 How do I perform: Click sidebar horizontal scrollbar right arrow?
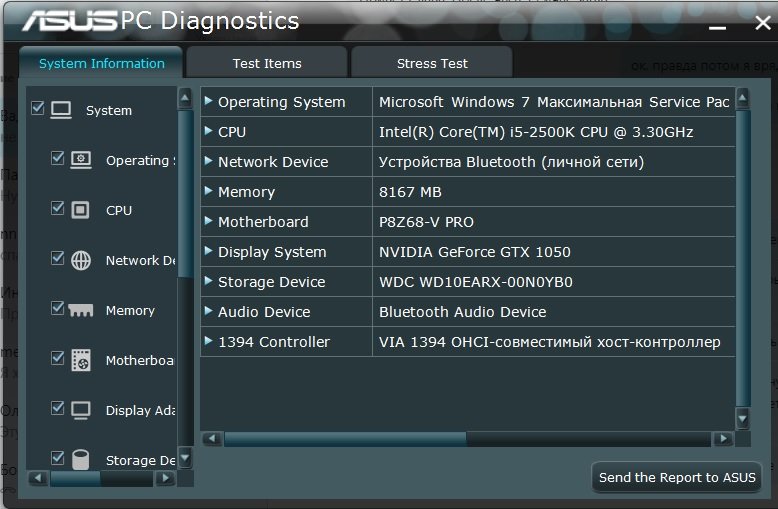[x=165, y=478]
